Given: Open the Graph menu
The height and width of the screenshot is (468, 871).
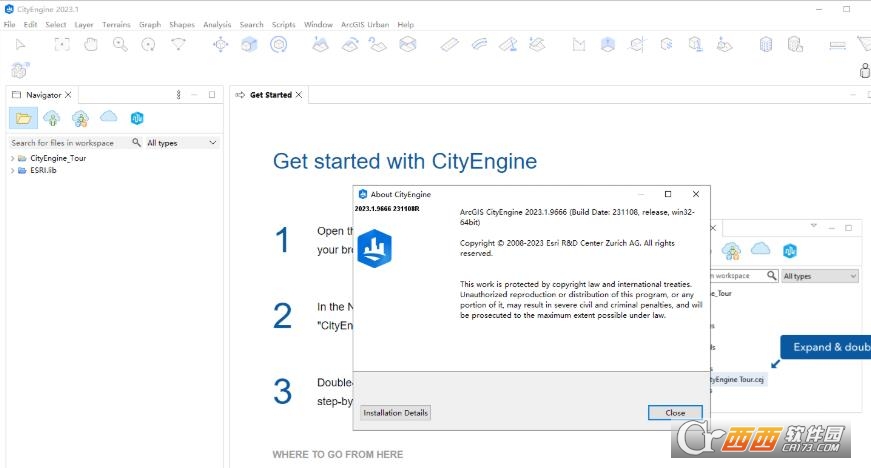Looking at the screenshot, I should pyautogui.click(x=150, y=24).
